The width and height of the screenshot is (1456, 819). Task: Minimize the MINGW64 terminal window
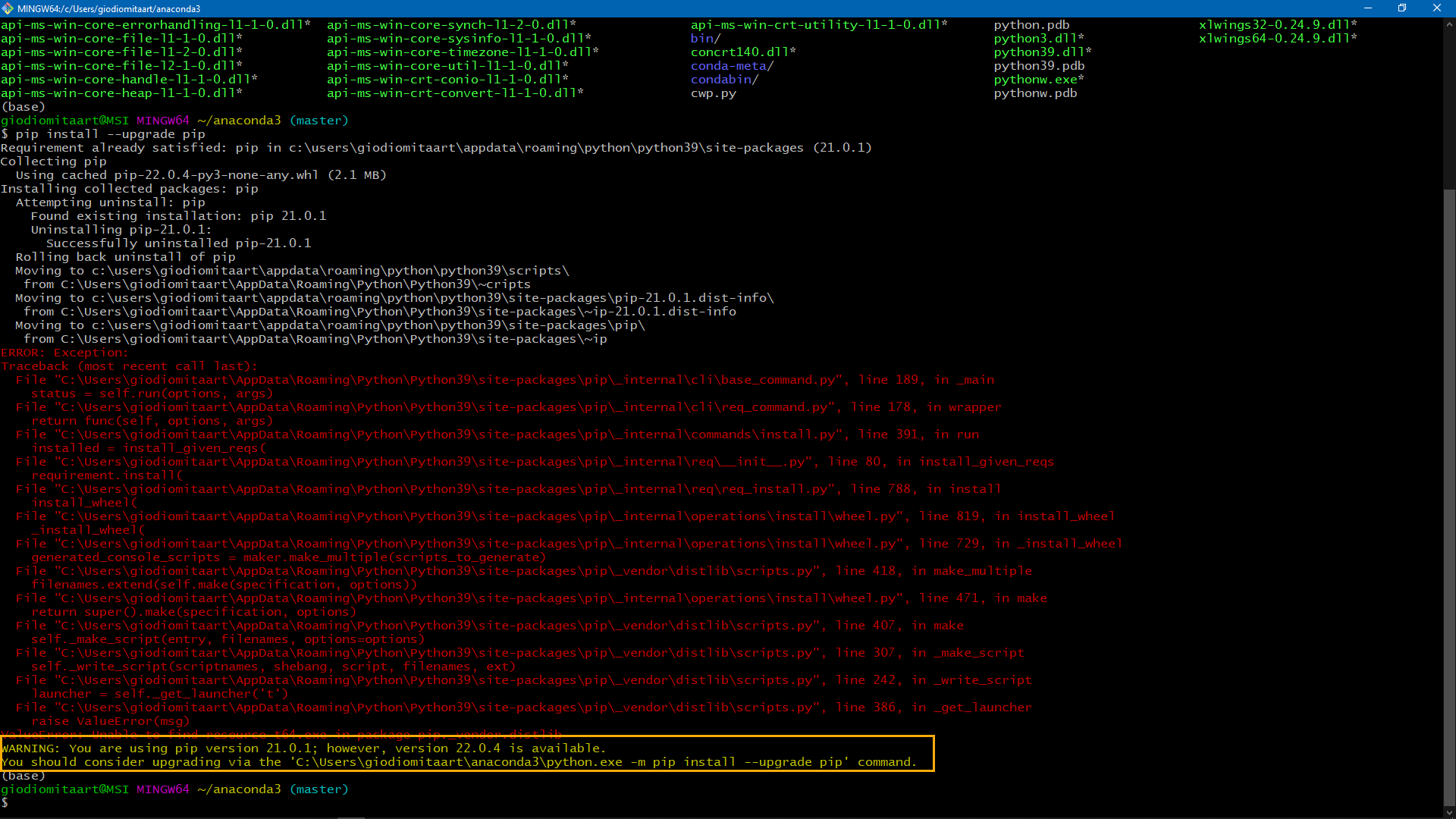pyautogui.click(x=1368, y=8)
